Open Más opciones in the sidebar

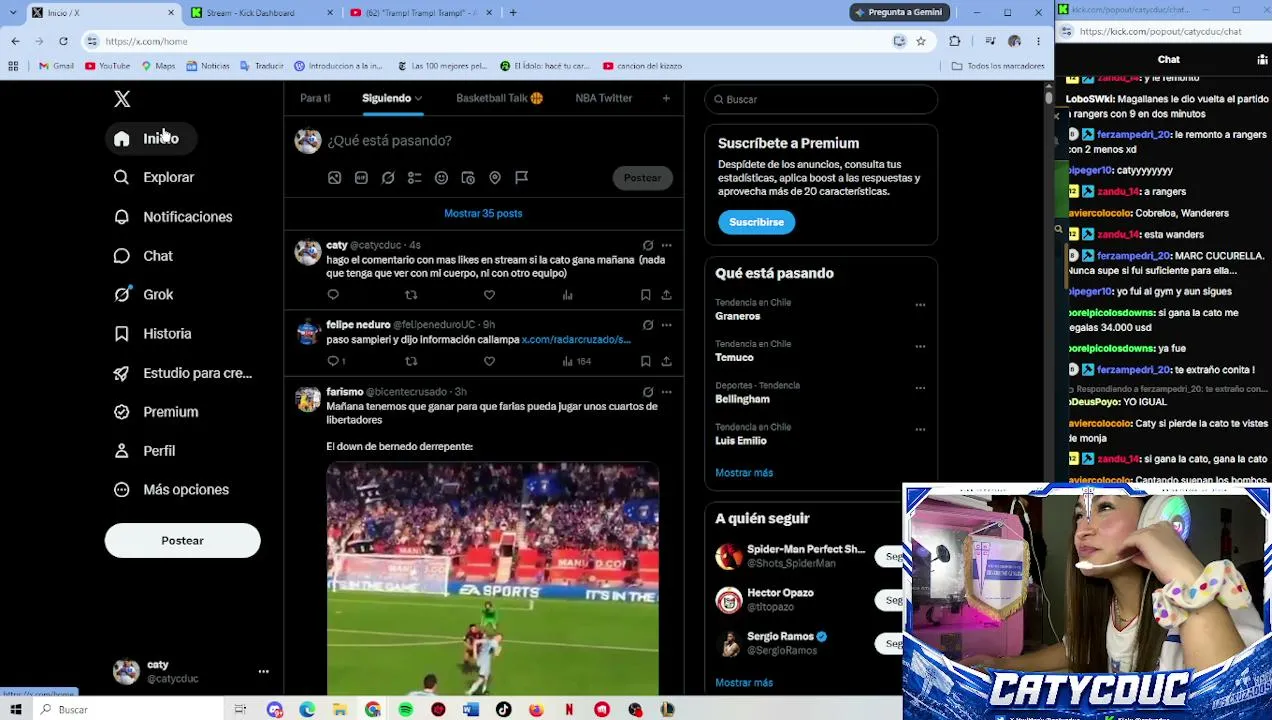[x=172, y=490]
